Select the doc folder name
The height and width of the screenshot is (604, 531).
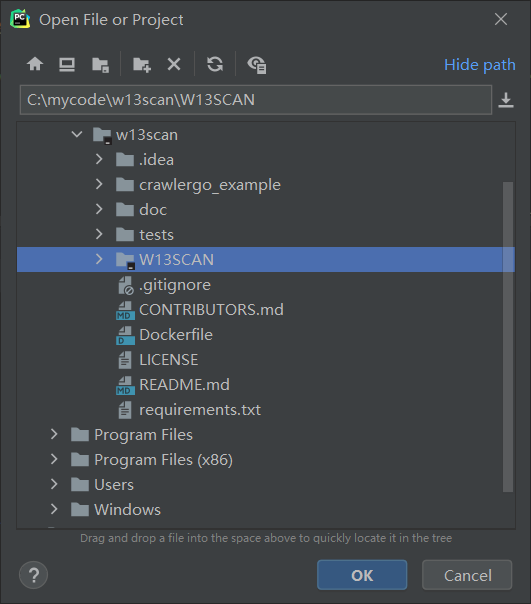pos(153,210)
